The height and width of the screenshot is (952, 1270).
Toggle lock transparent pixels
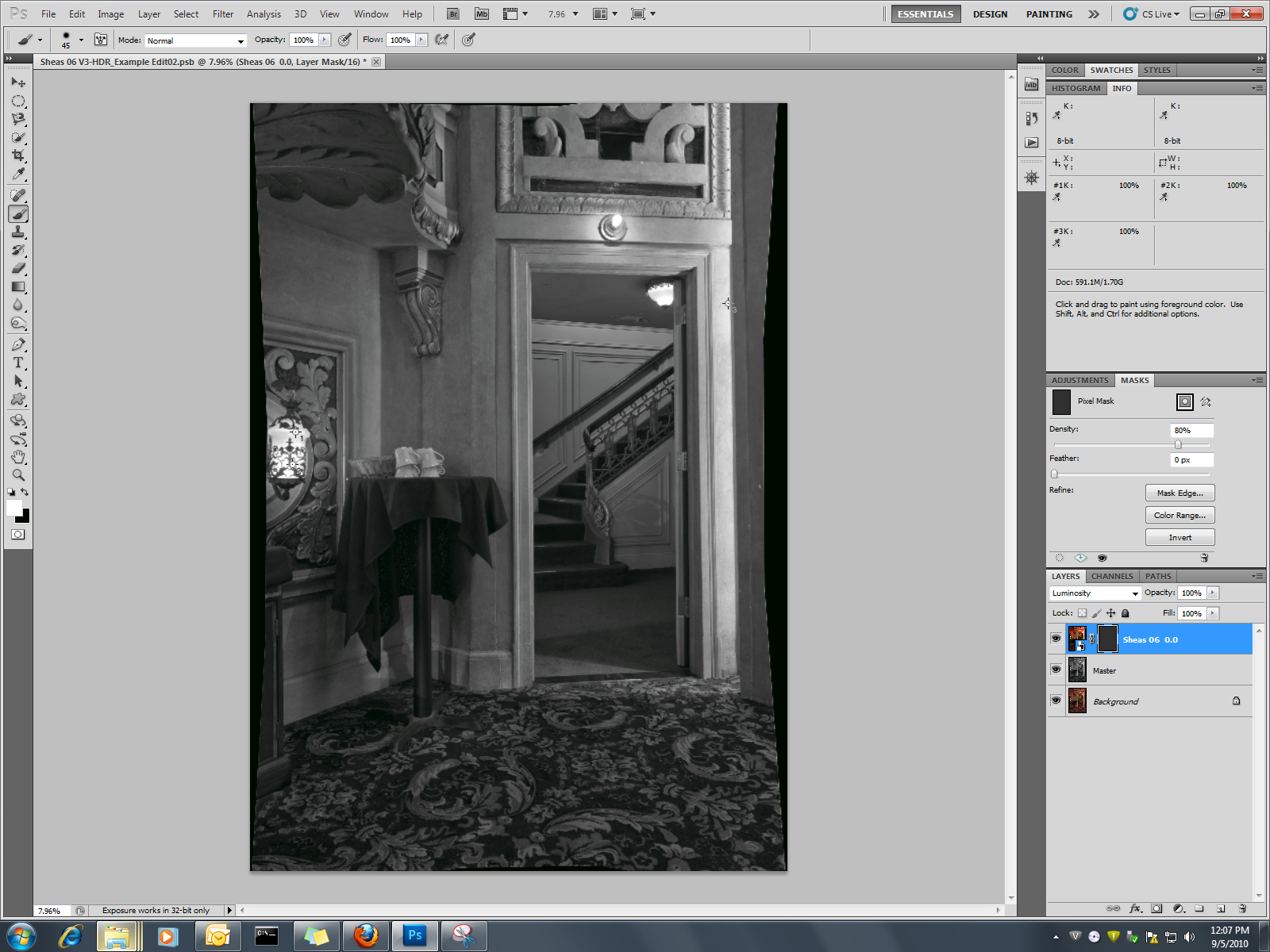point(1082,613)
